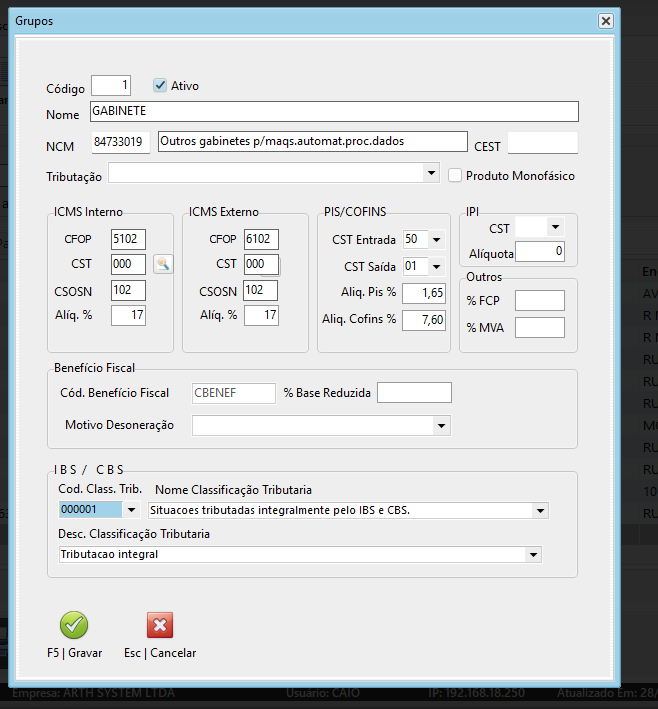Click the % MVA input field

click(x=539, y=327)
